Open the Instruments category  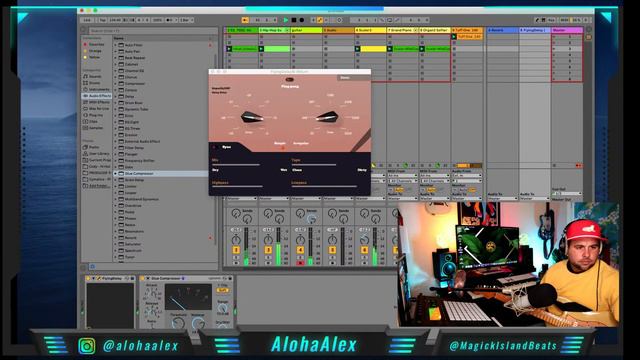coord(99,89)
